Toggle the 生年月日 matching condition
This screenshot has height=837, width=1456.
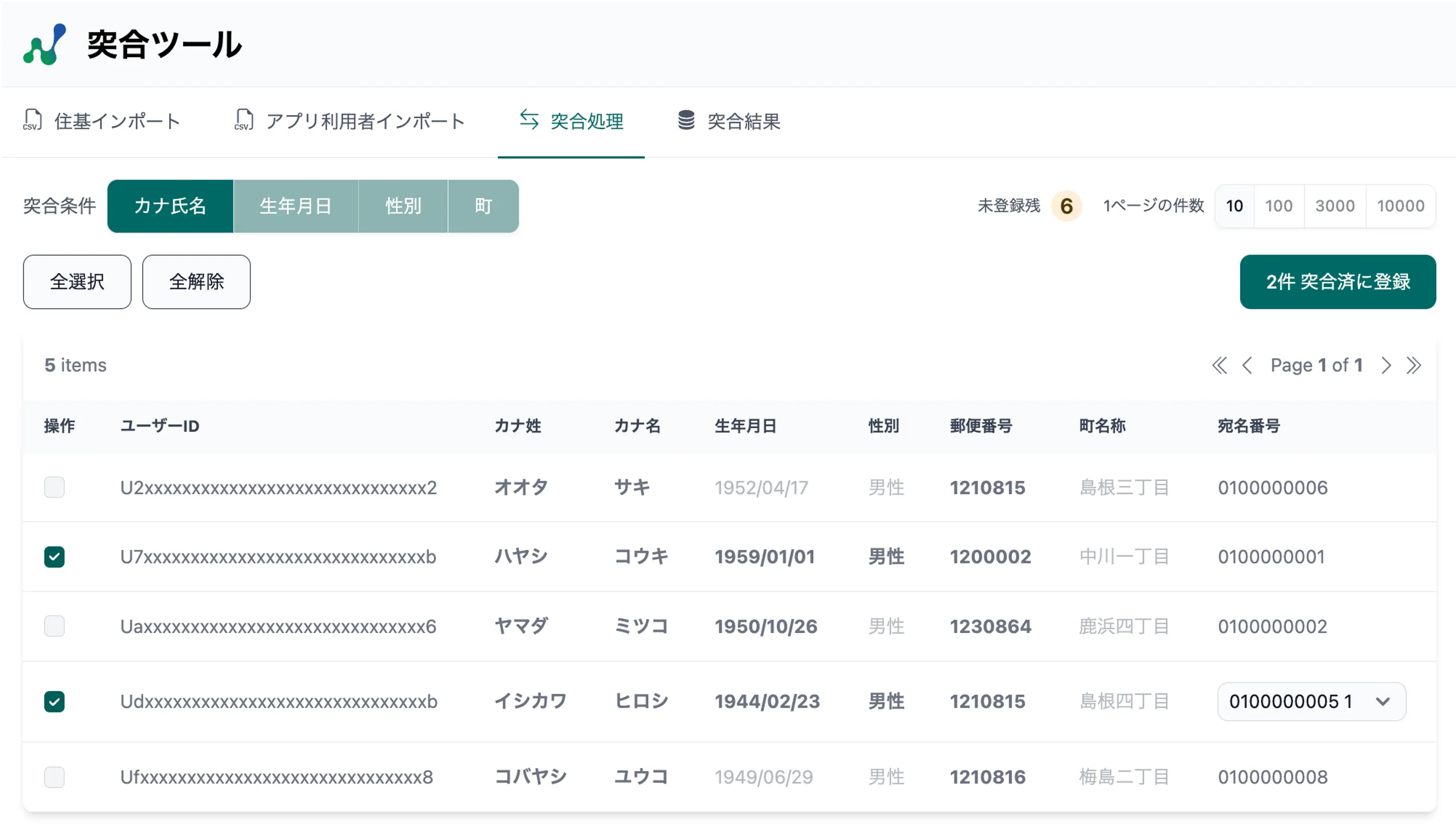(295, 206)
